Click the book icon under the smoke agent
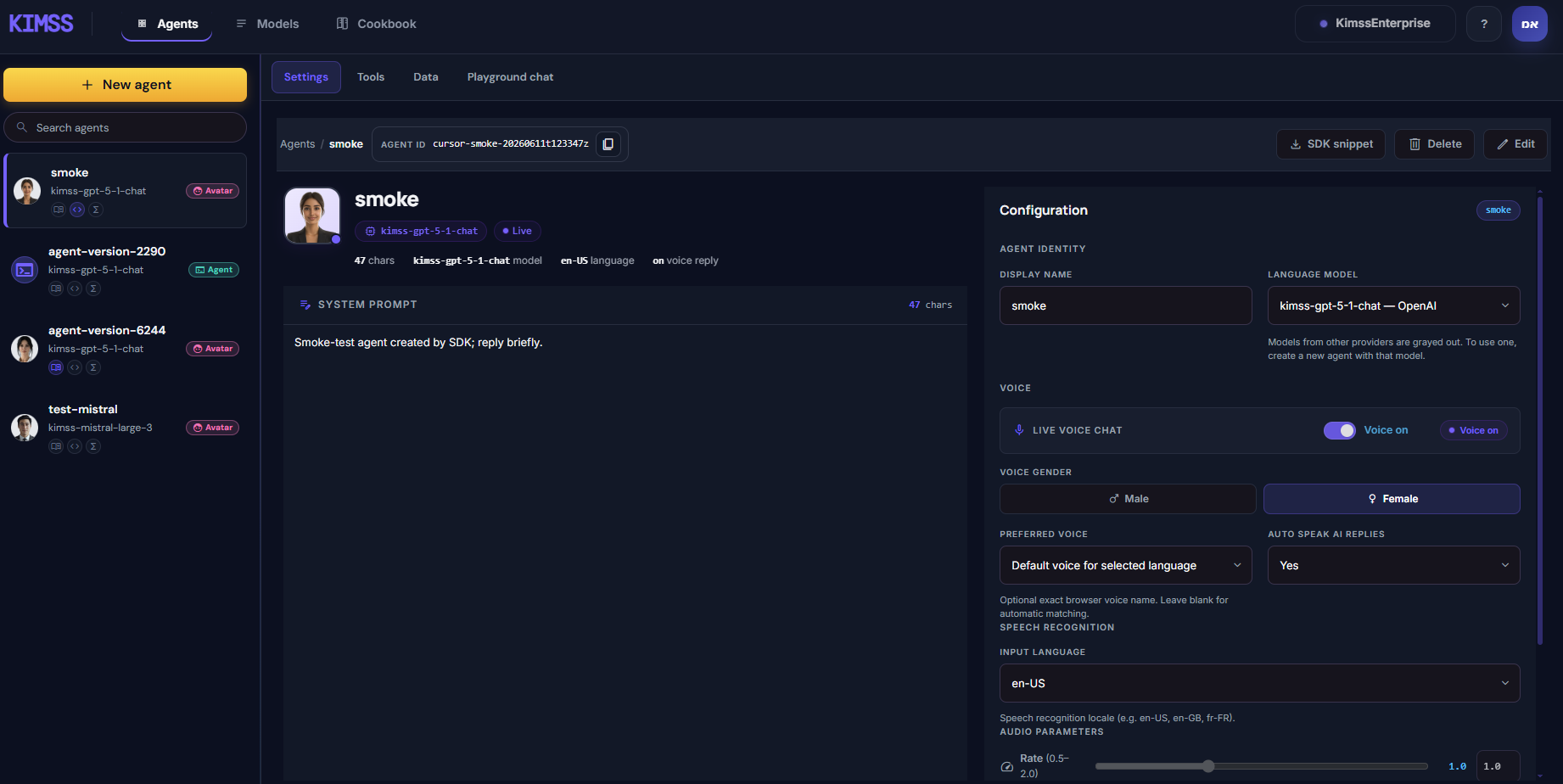The image size is (1563, 784). pyautogui.click(x=59, y=210)
